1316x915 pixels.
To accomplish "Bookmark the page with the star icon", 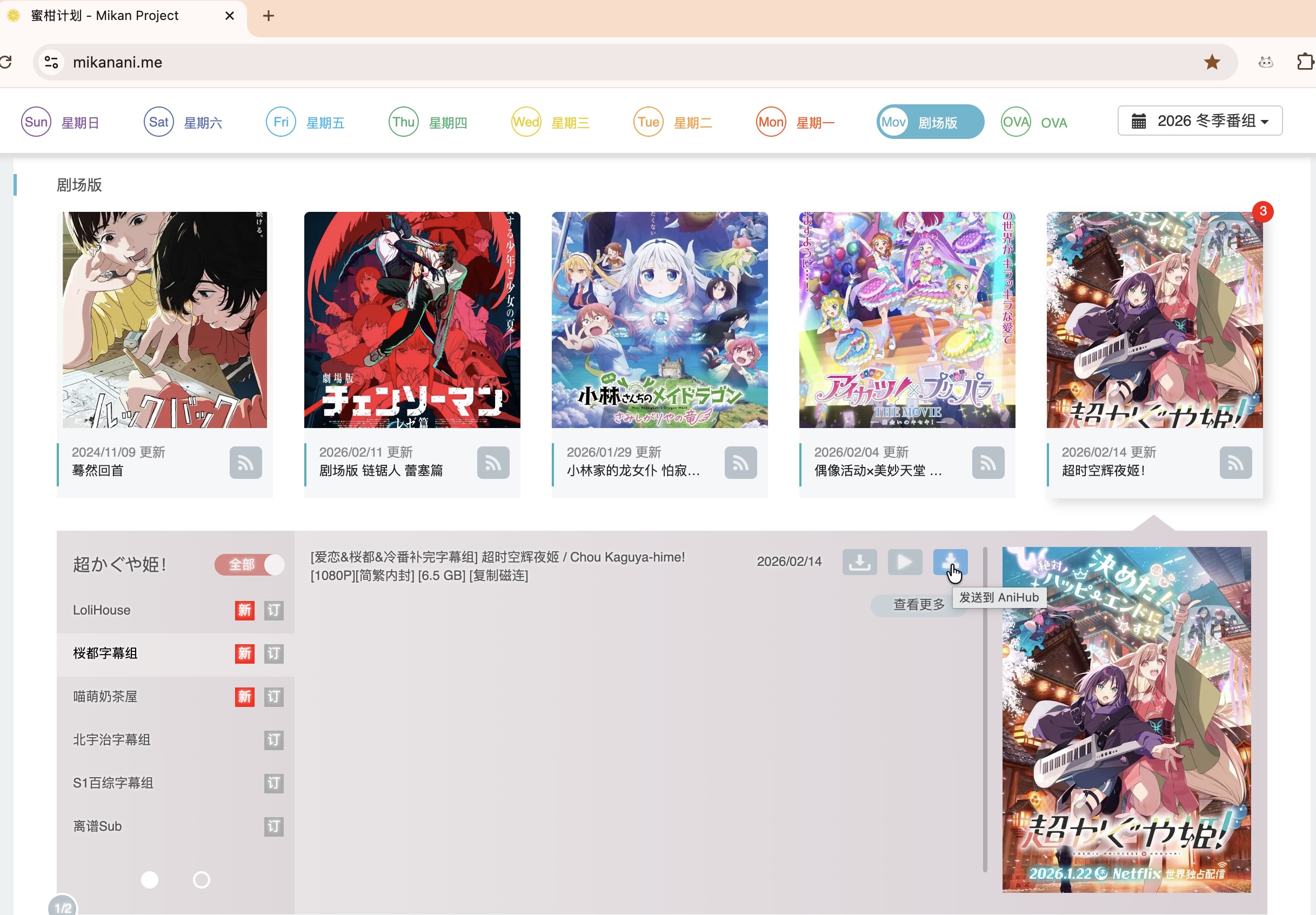I will click(x=1212, y=62).
